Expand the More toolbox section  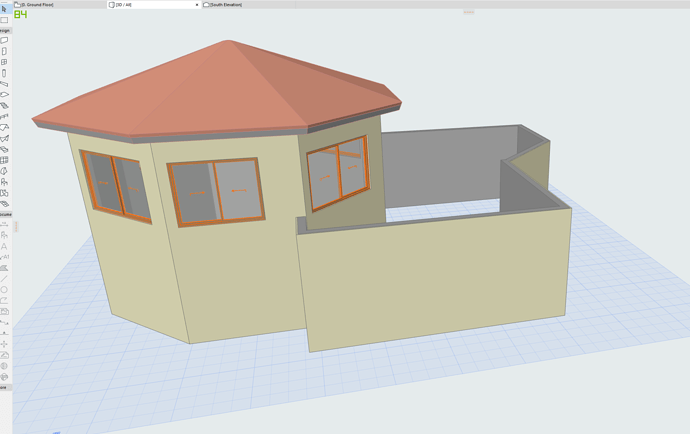tap(5, 387)
